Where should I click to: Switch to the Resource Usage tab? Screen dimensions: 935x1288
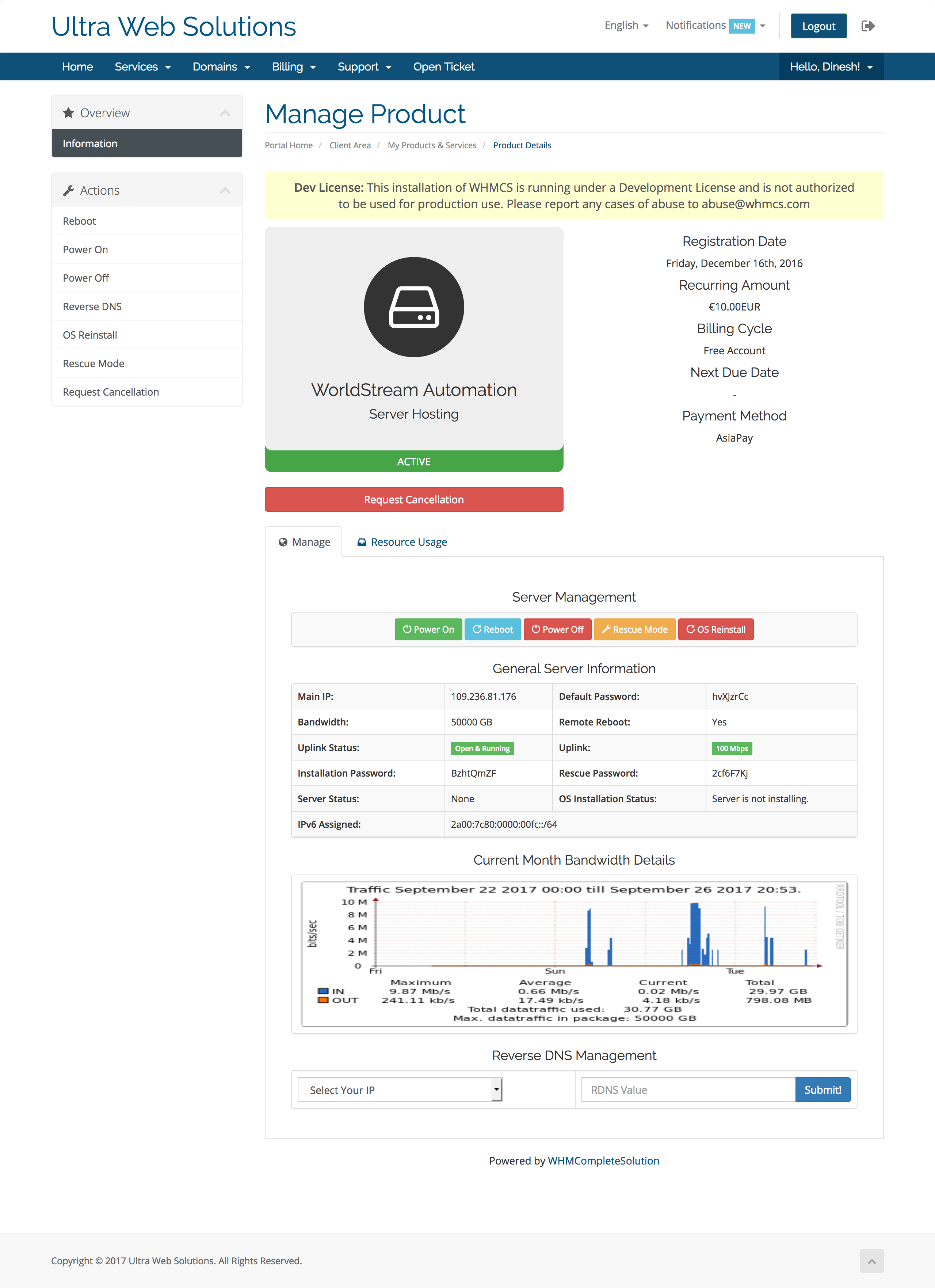coord(402,542)
